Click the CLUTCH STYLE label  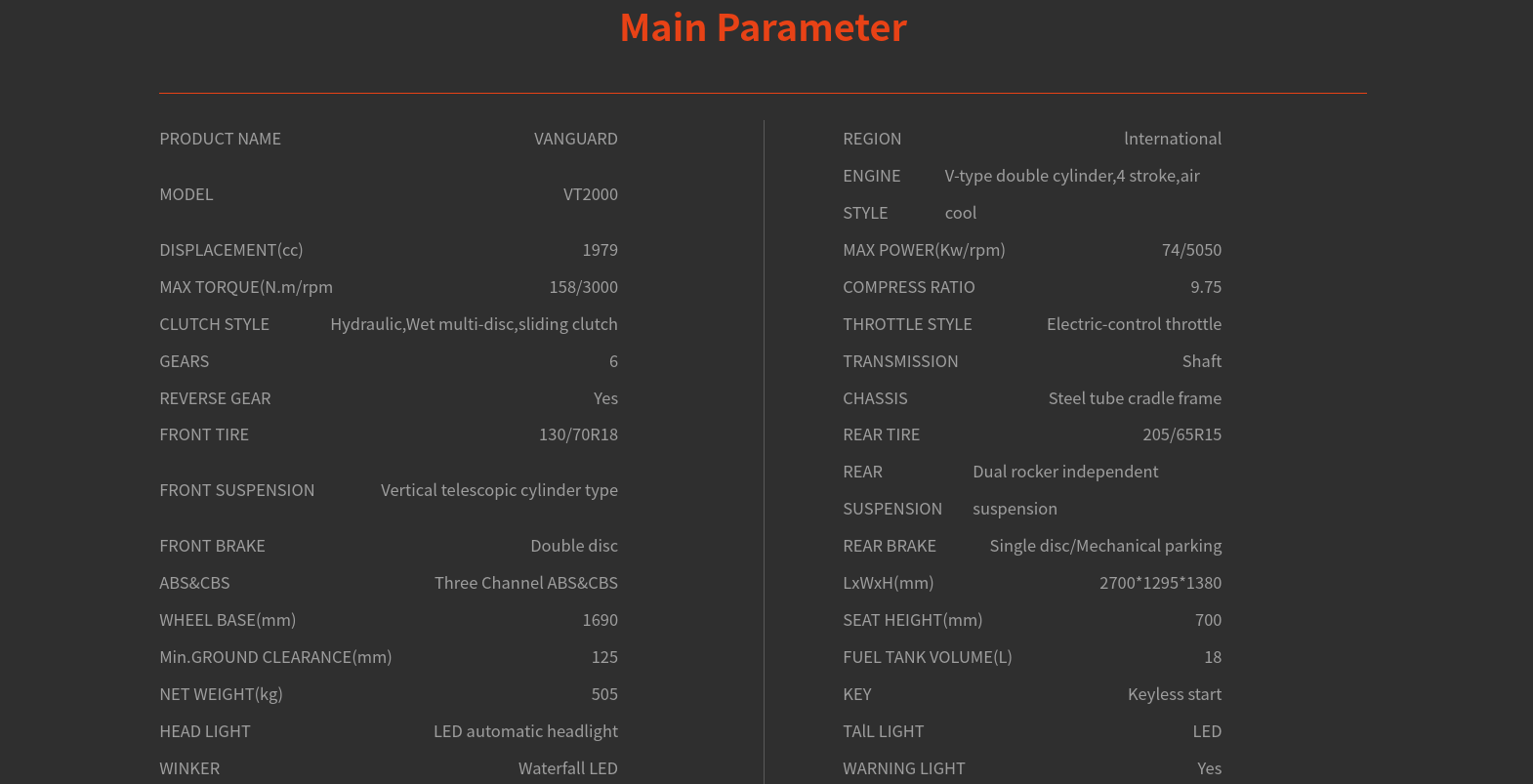[x=214, y=324]
